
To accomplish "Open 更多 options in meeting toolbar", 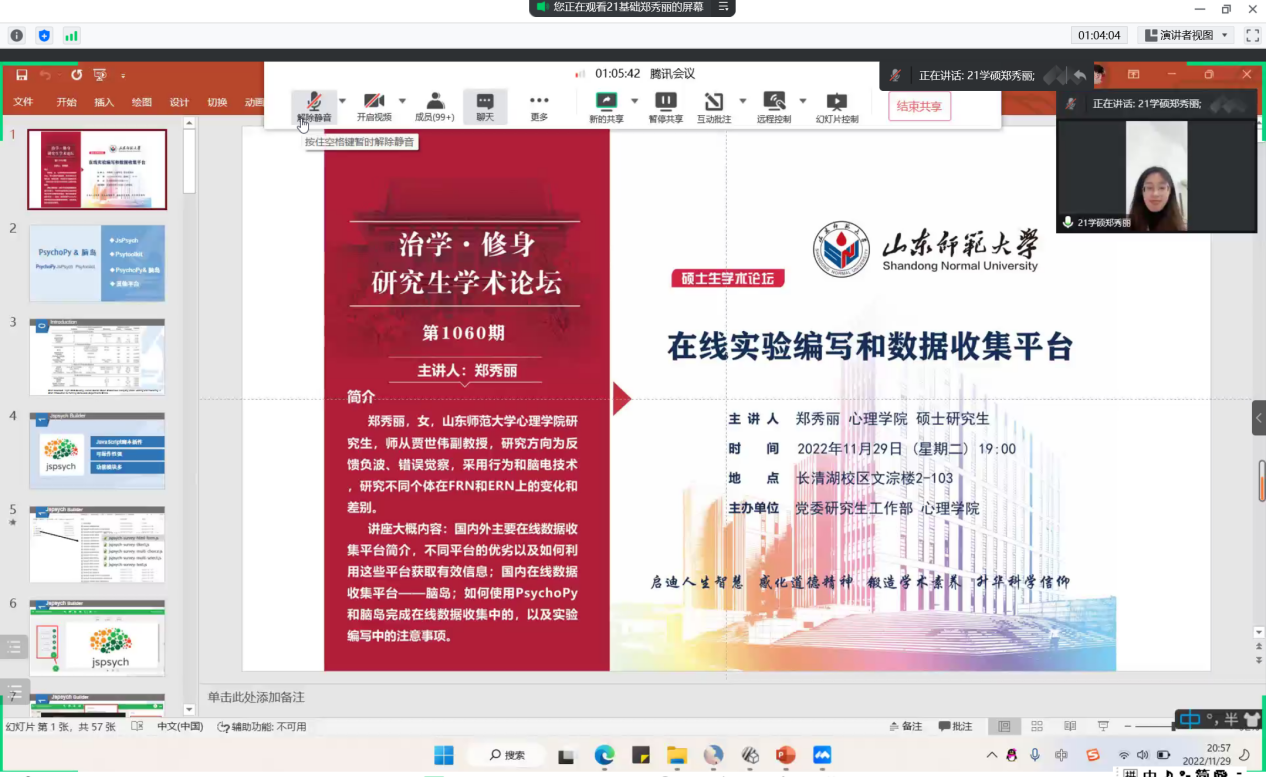I will click(539, 107).
